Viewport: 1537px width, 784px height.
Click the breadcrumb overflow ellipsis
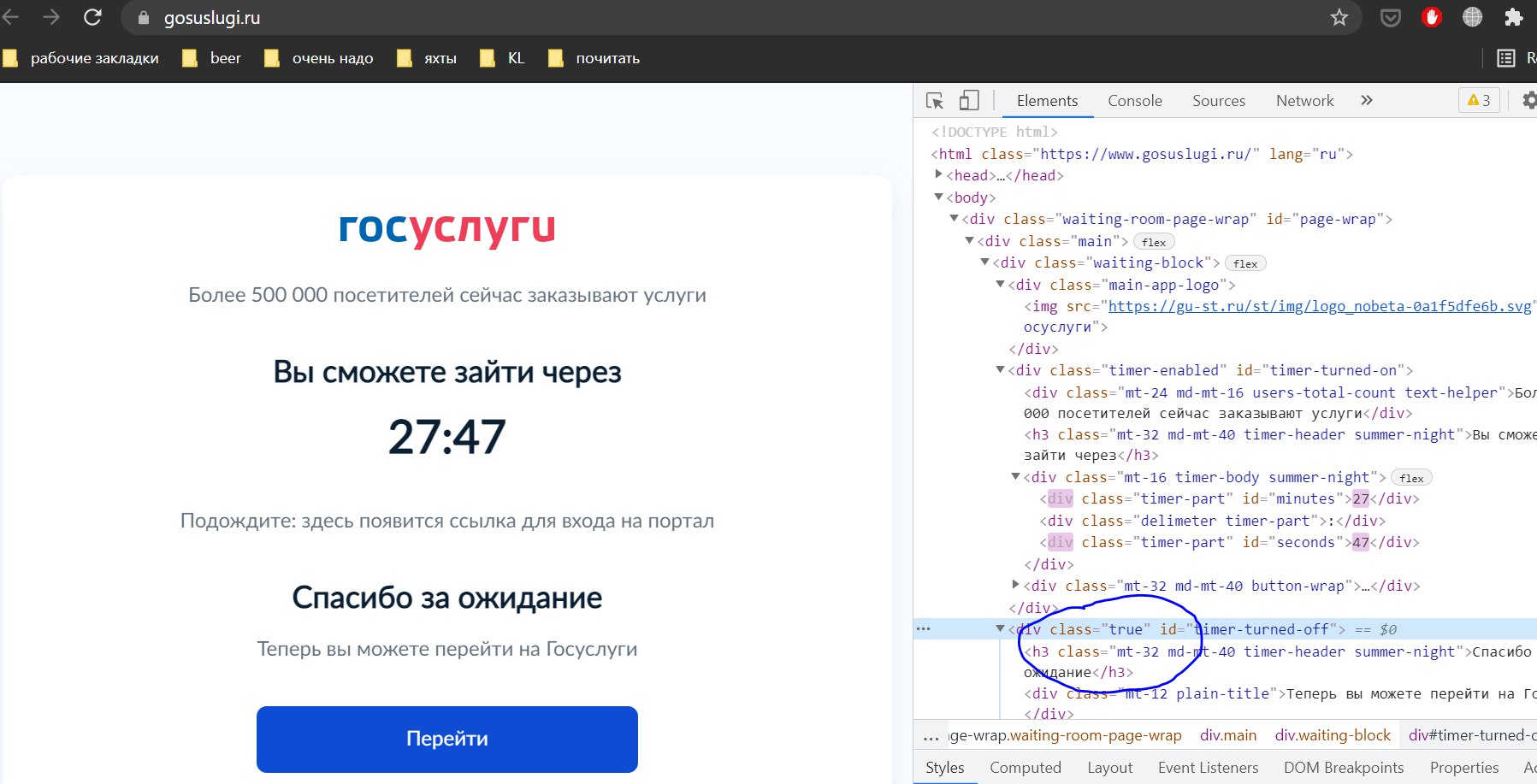[x=931, y=736]
